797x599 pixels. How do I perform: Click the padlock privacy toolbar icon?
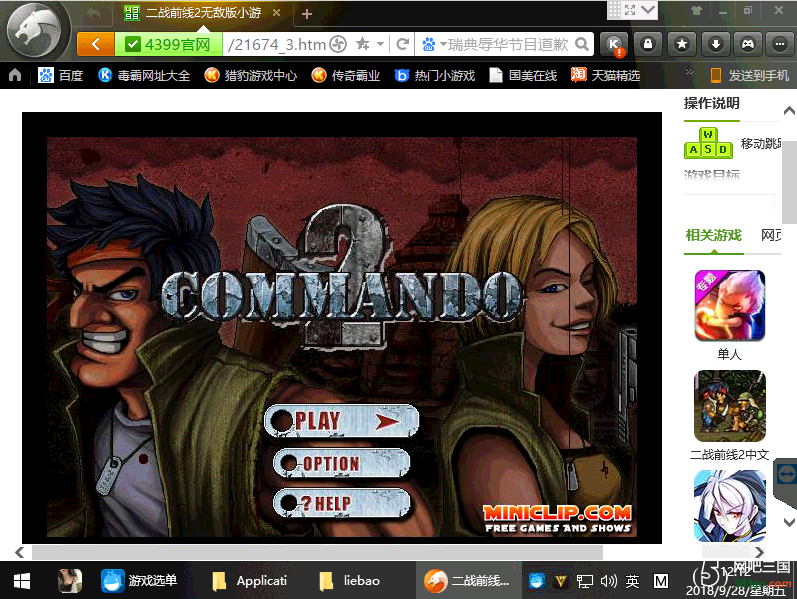point(648,44)
